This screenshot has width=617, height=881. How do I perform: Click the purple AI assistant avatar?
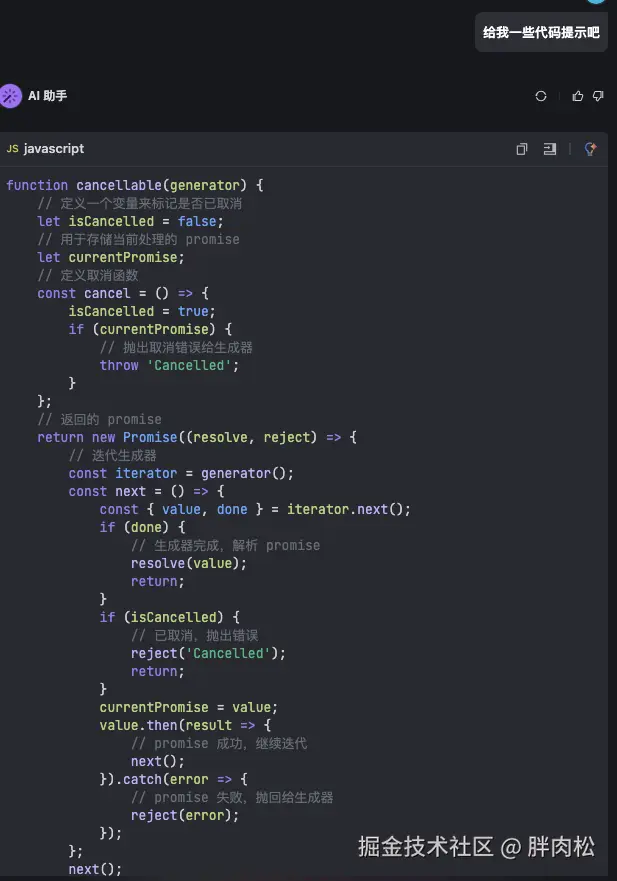11,96
